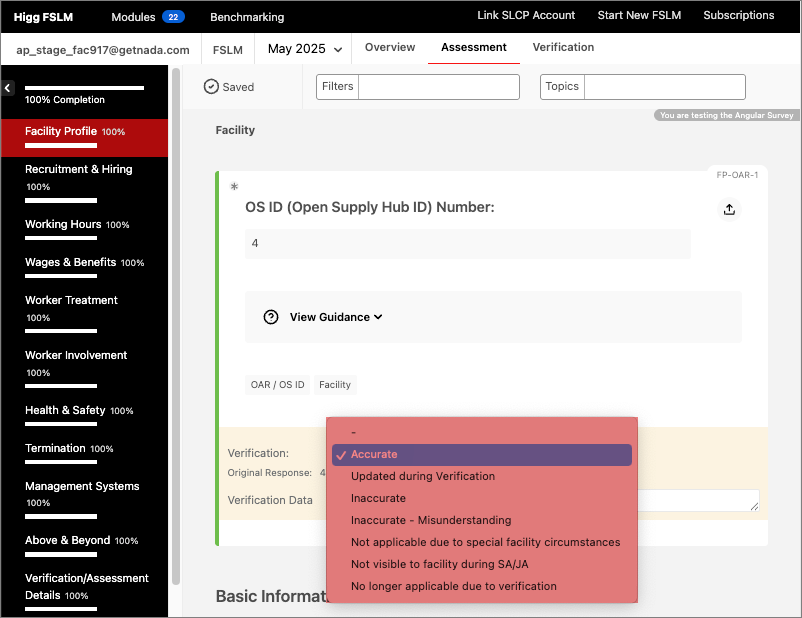The height and width of the screenshot is (618, 802).
Task: Click the upload icon on question card
Action: tap(729, 209)
